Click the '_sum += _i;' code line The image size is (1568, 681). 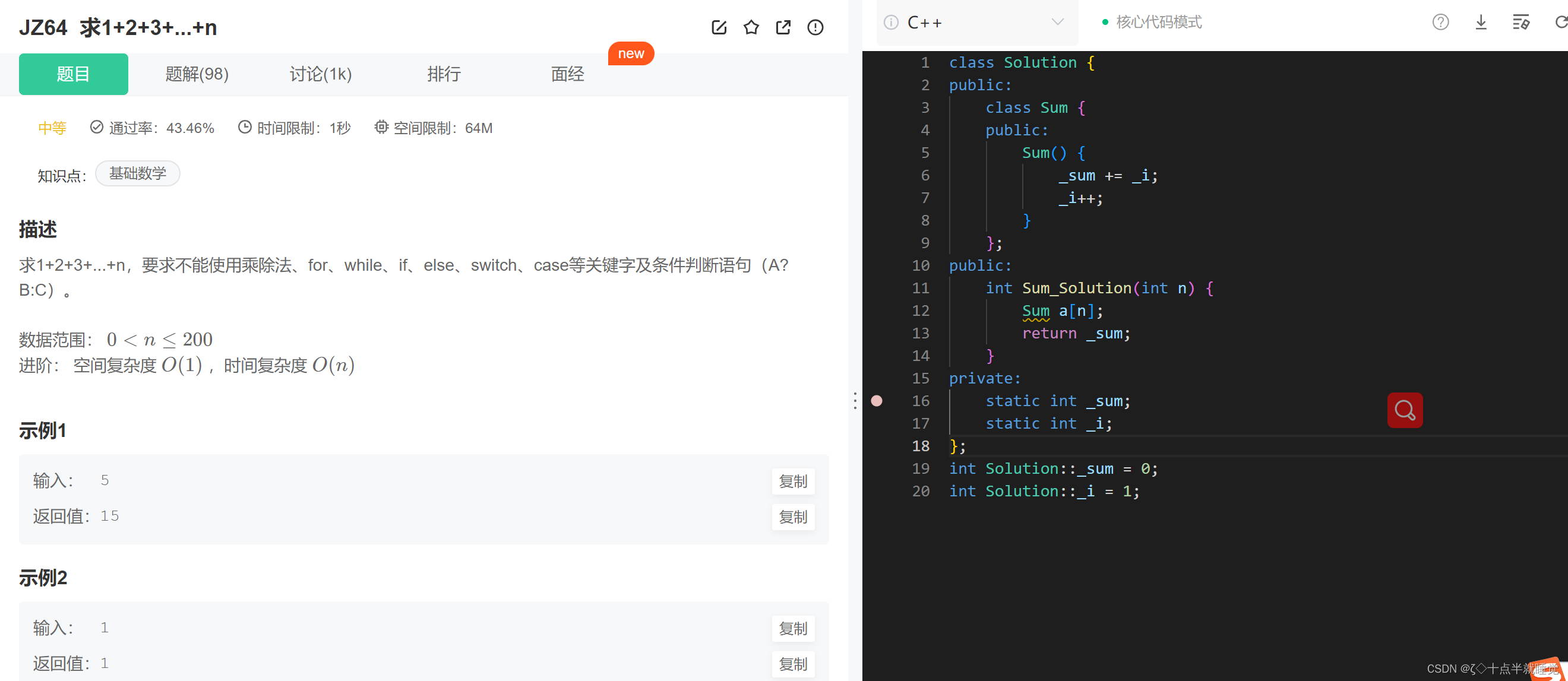pos(1108,176)
